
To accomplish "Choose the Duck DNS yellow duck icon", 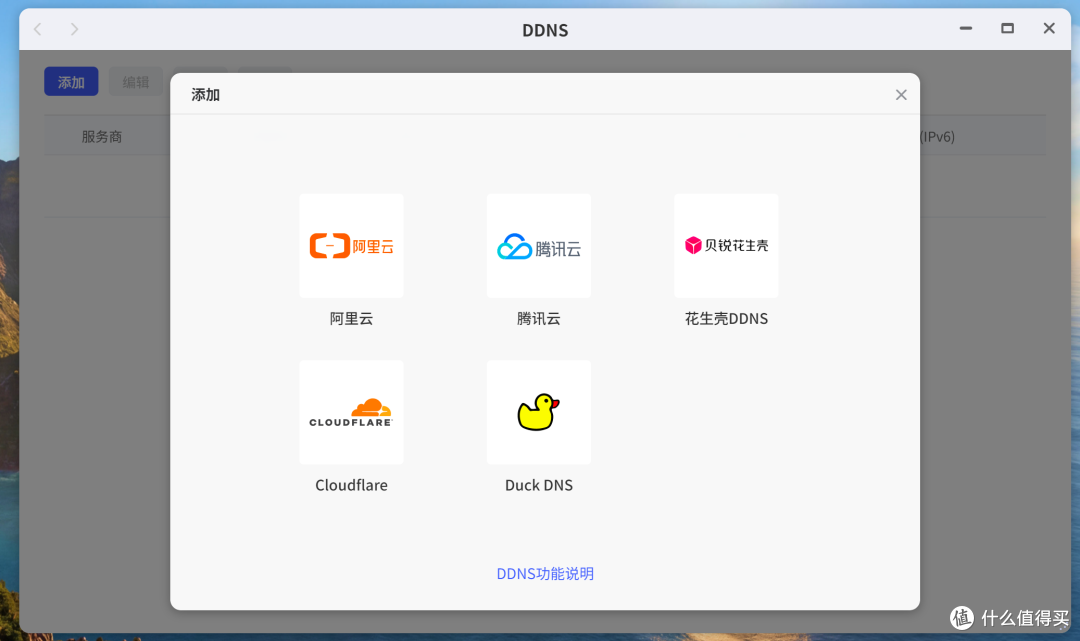I will click(x=539, y=412).
